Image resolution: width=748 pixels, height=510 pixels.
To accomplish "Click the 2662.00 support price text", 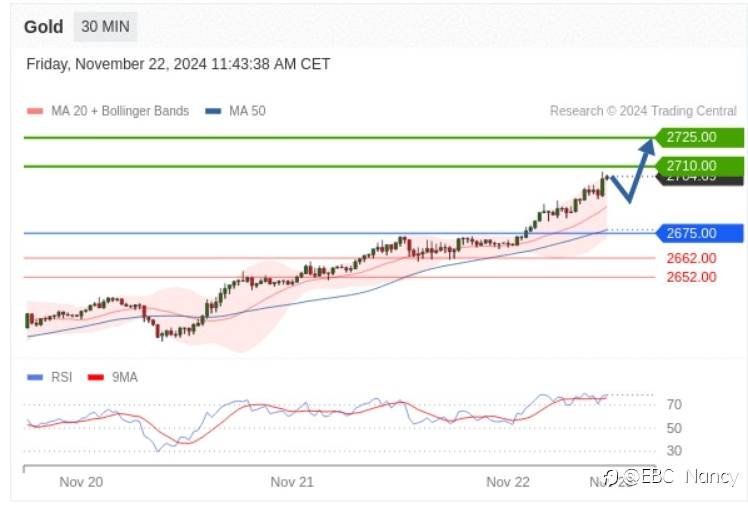I will click(691, 259).
